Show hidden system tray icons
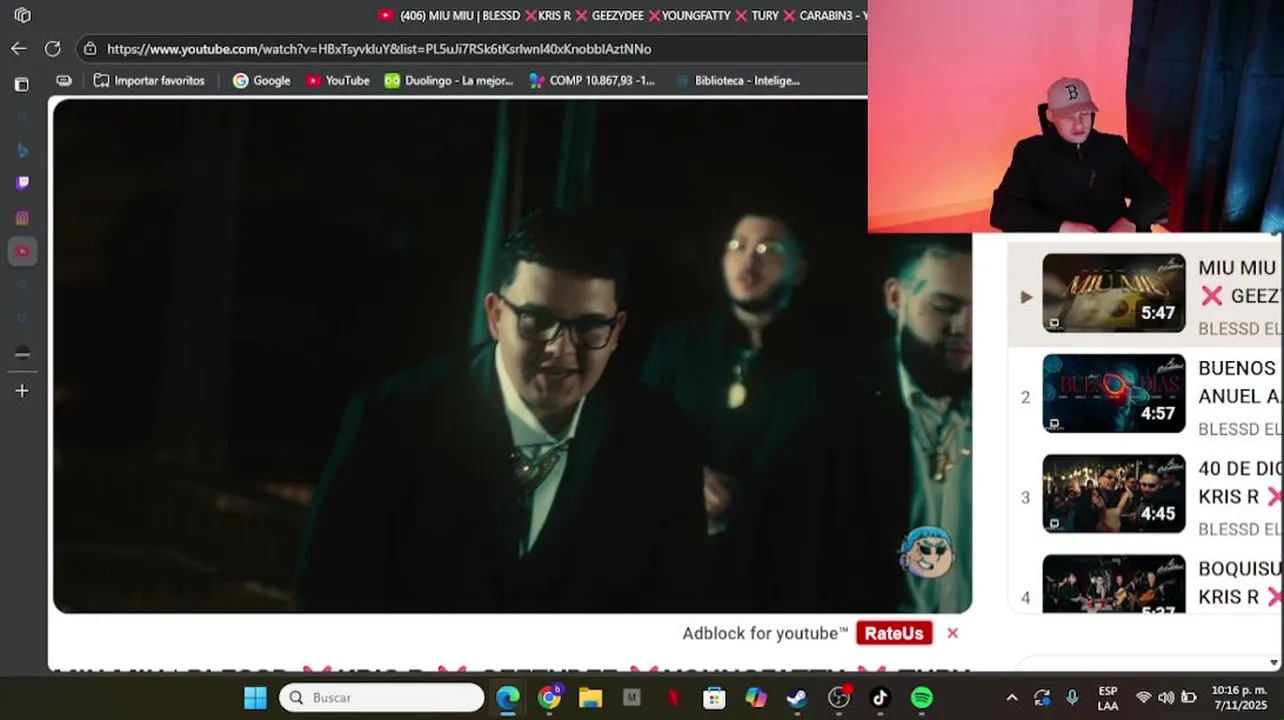Viewport: 1284px width, 720px height. coord(1011,697)
